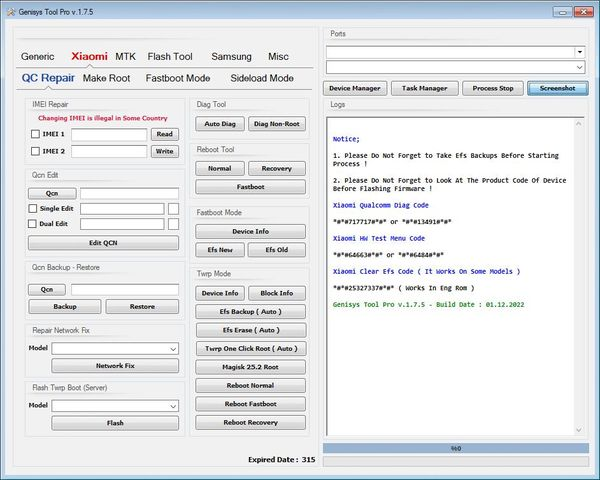600x480 pixels.
Task: Click the Block Info button
Action: [x=277, y=293]
